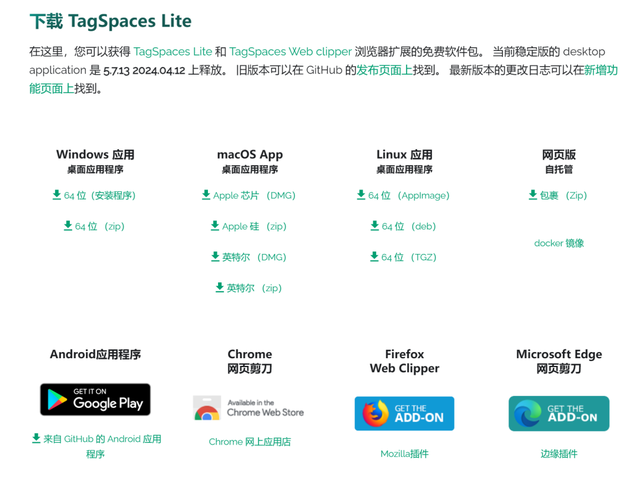Image resolution: width=640 pixels, height=489 pixels.
Task: Open the Mozilla插件 link
Action: pyautogui.click(x=404, y=454)
